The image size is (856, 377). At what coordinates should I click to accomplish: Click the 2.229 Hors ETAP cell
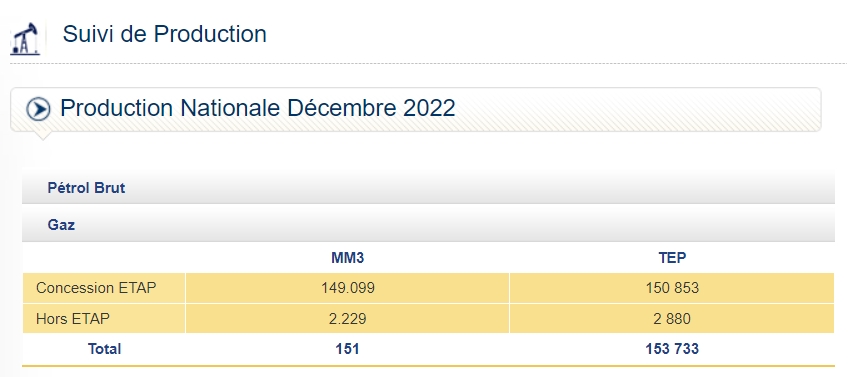(347, 319)
